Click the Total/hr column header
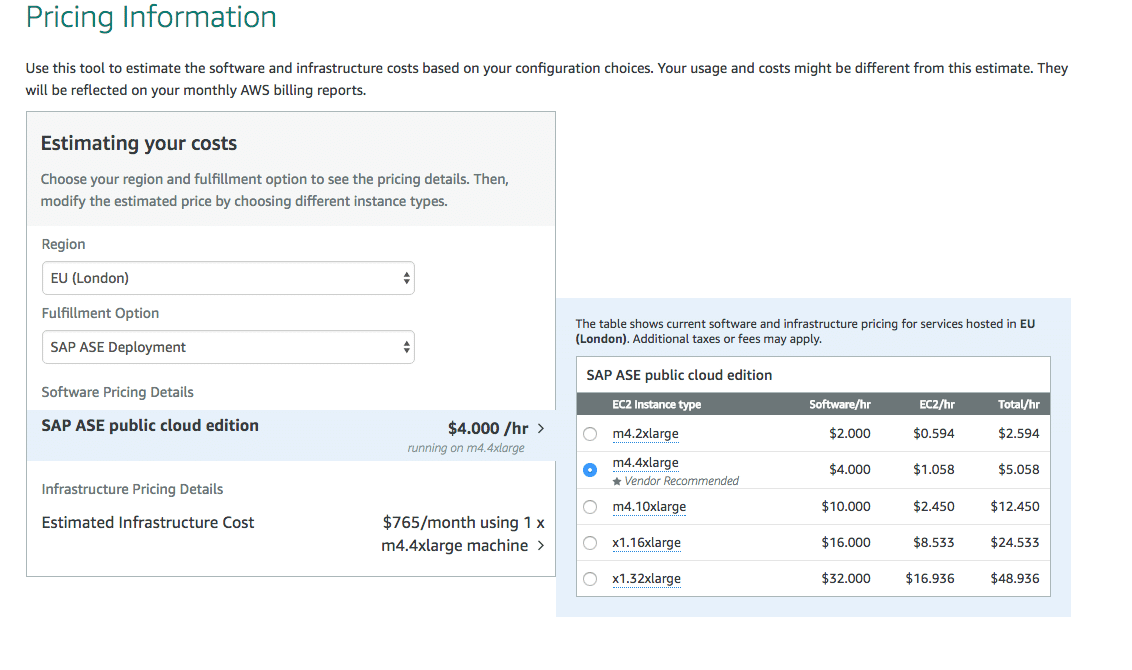 [1019, 404]
